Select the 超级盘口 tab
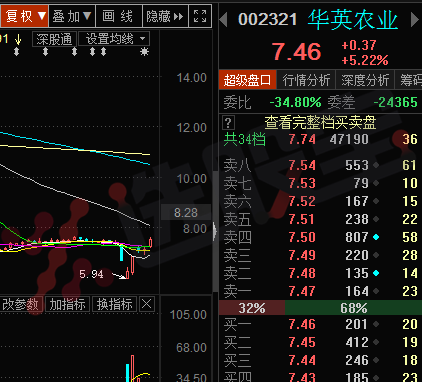Image resolution: width=422 pixels, height=382 pixels. (x=247, y=80)
